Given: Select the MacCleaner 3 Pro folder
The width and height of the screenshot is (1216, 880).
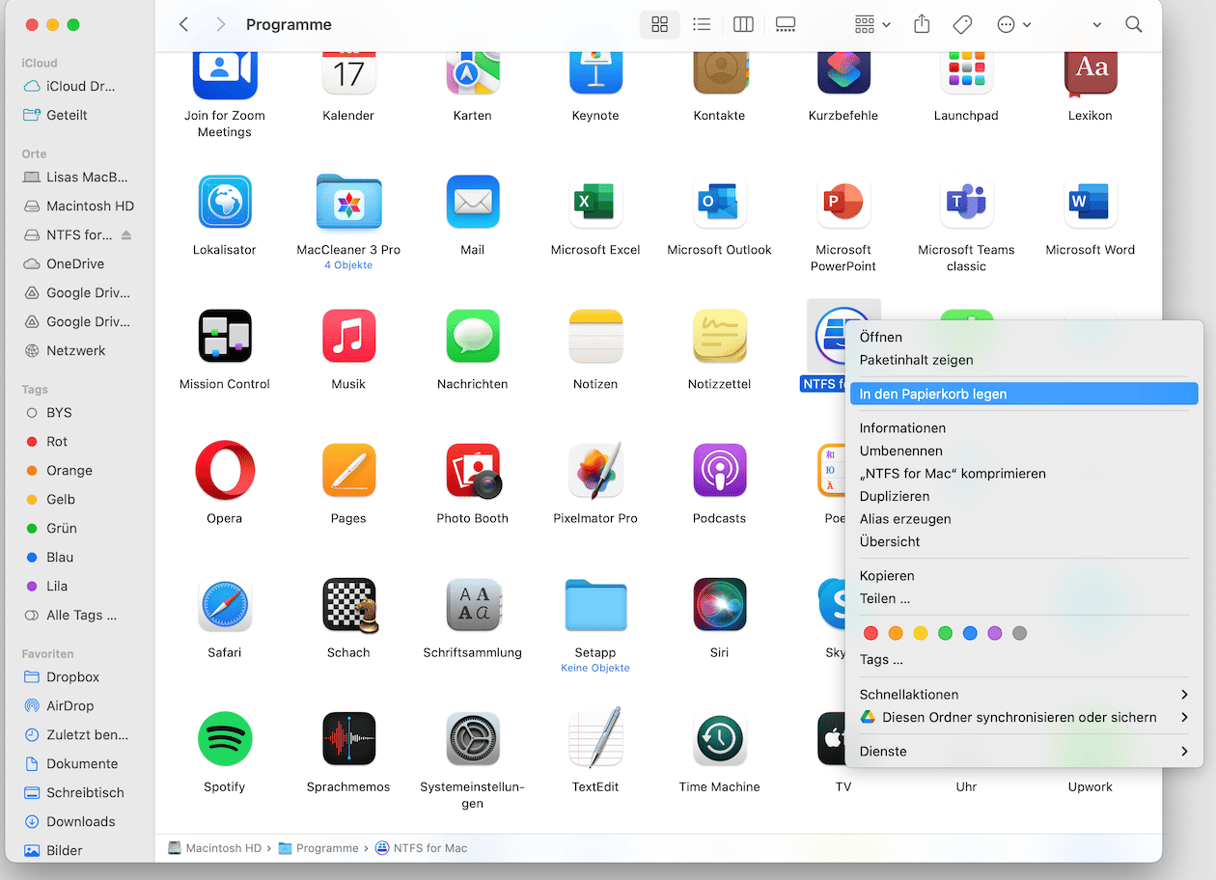Looking at the screenshot, I should point(348,203).
